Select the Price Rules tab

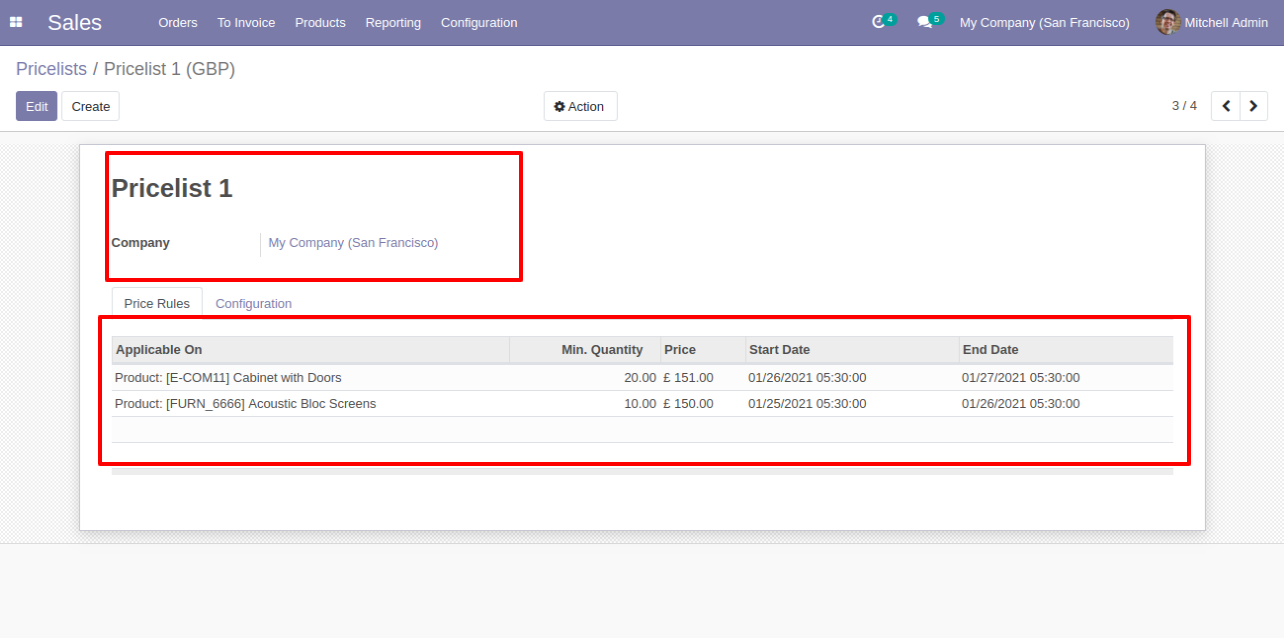tap(157, 303)
